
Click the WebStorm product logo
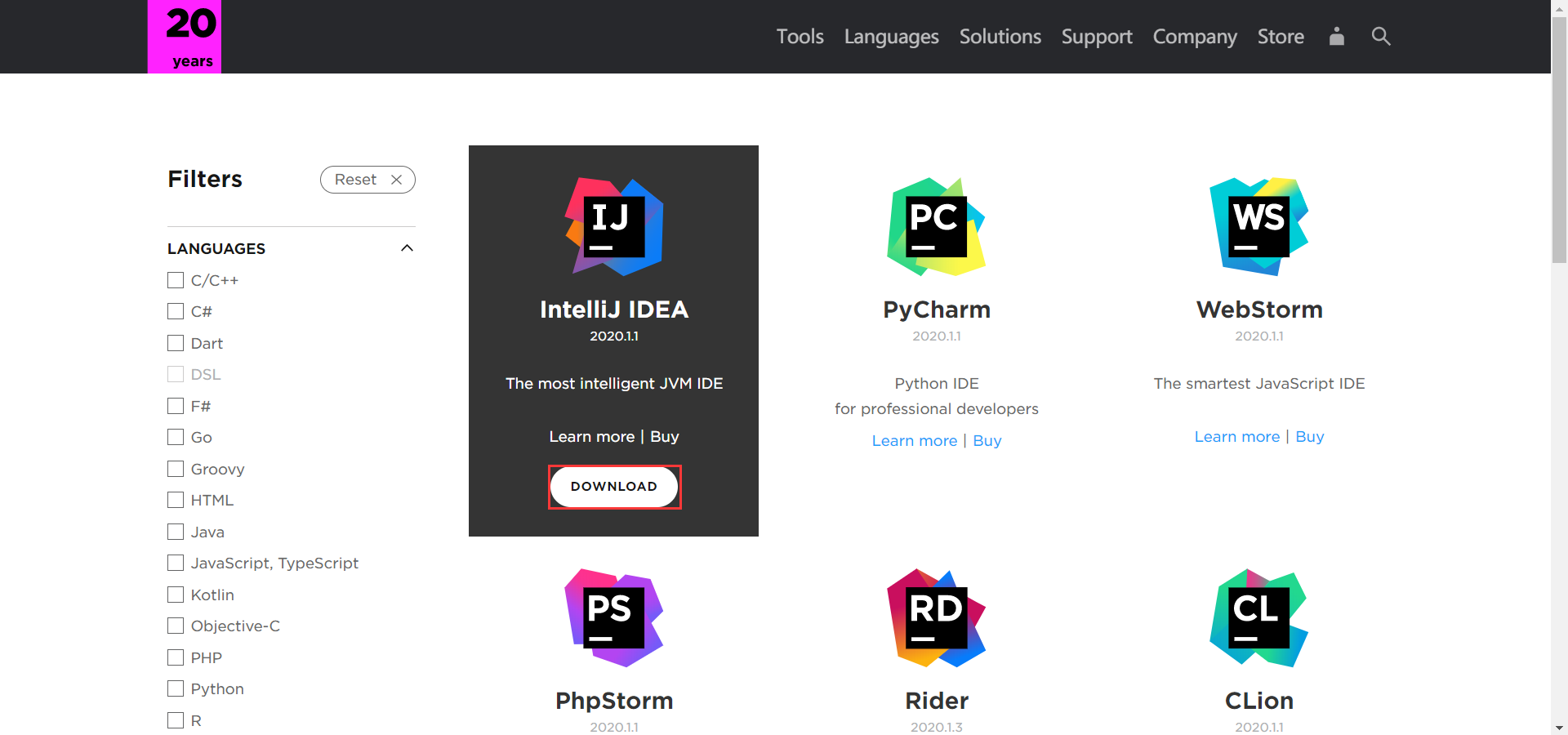[x=1259, y=227]
